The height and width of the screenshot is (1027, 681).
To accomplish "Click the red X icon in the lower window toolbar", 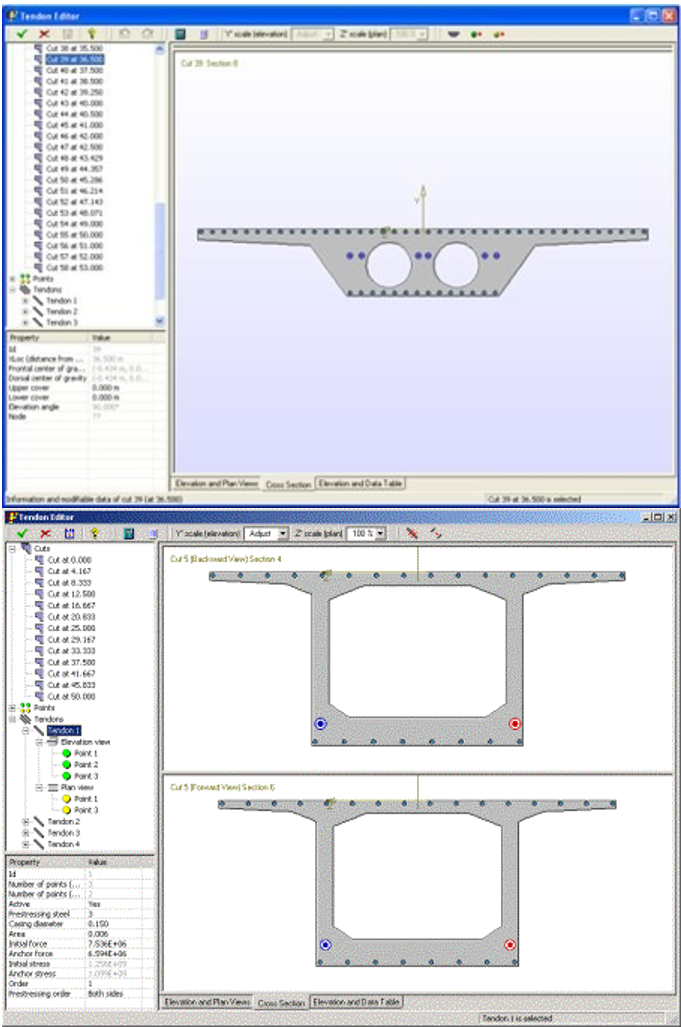I will (x=45, y=534).
